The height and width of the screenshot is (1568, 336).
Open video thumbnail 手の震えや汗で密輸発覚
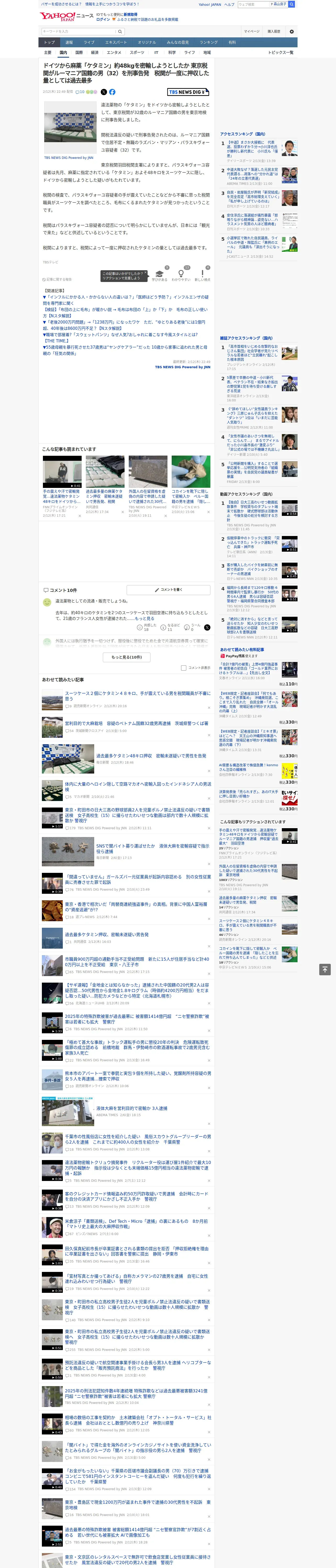pos(62,472)
